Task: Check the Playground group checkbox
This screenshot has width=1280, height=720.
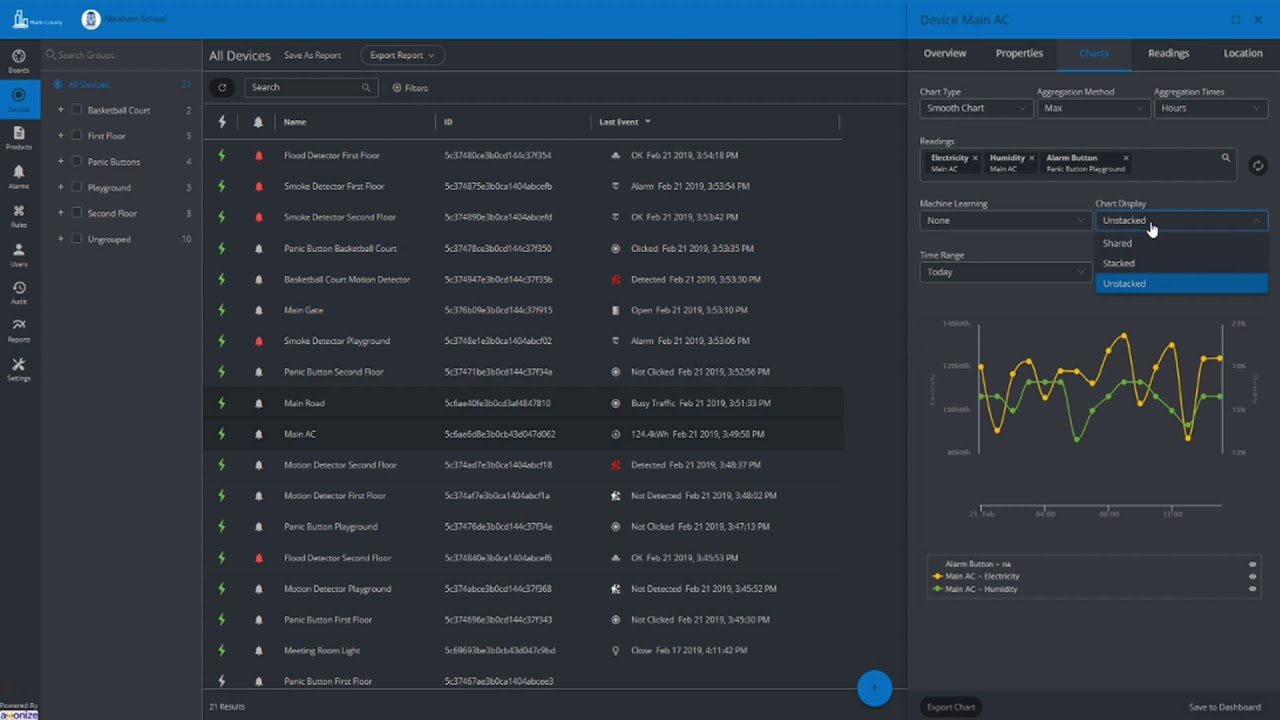Action: [76, 188]
